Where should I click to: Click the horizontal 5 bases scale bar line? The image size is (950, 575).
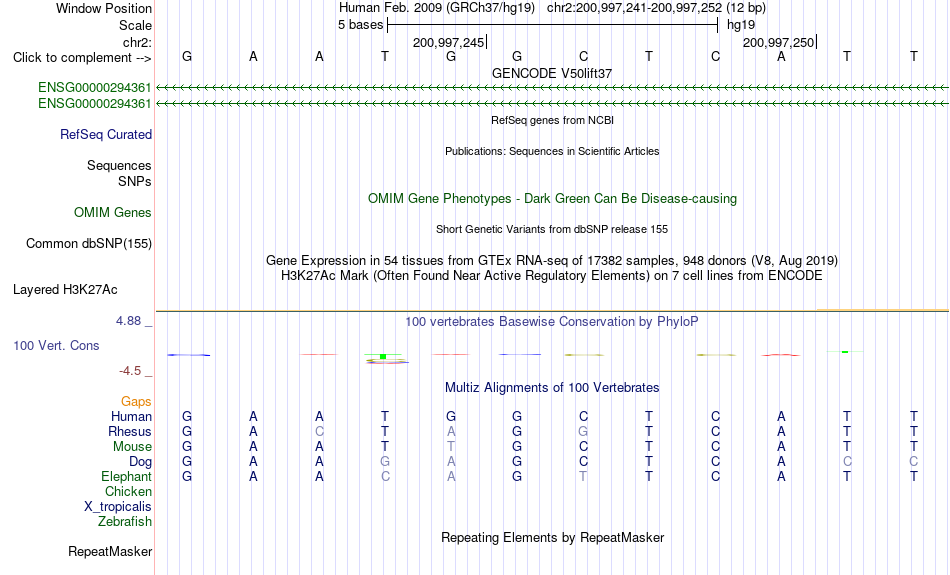point(553,25)
